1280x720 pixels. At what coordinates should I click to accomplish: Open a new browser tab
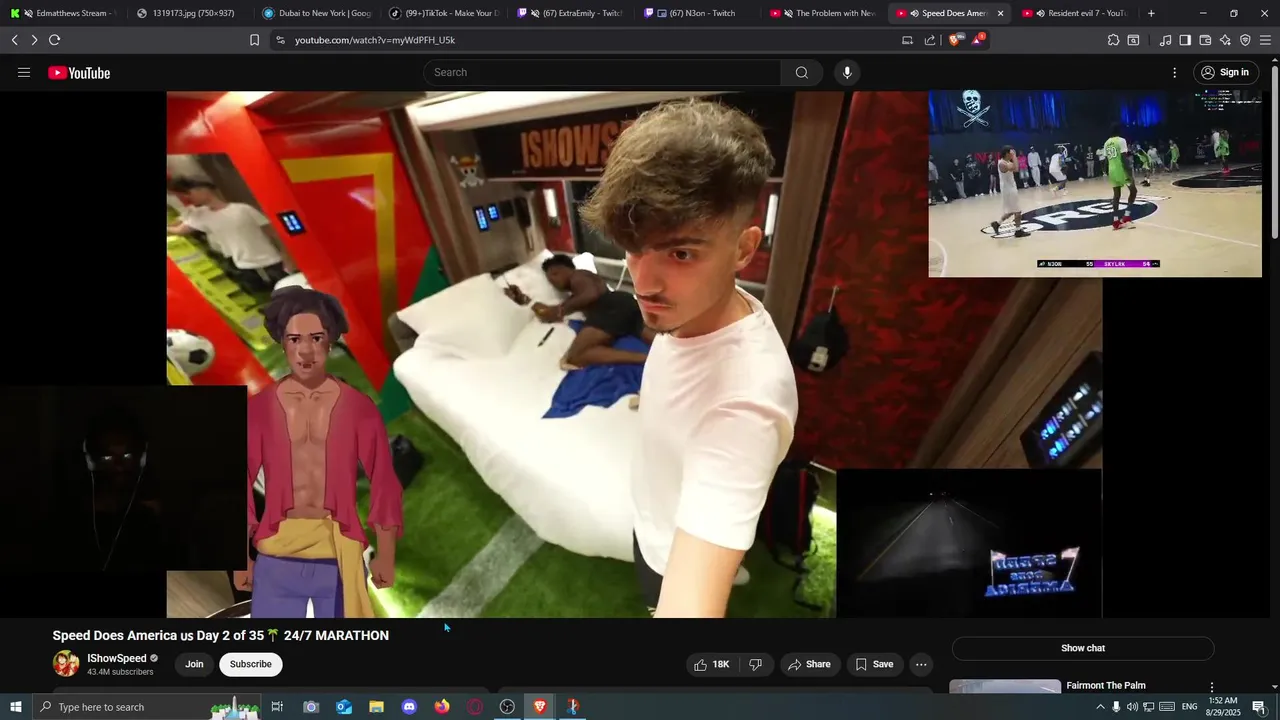coord(1151,13)
